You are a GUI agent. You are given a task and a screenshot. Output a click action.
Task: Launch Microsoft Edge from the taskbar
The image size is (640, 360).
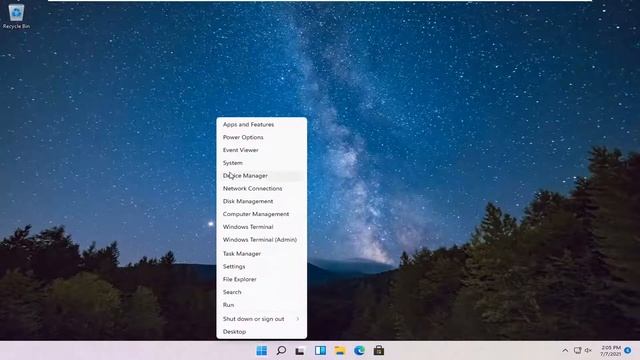(x=359, y=351)
